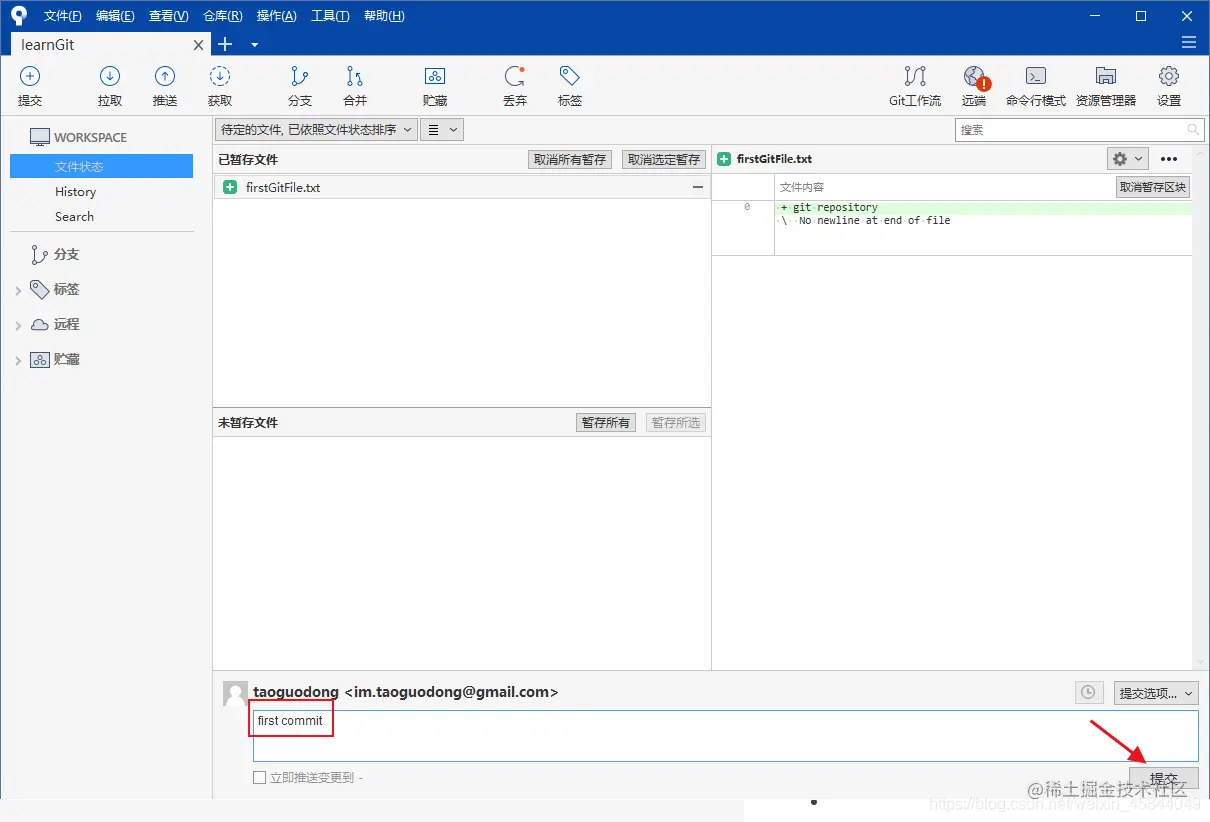The image size is (1210, 822).
Task: Click the hamburger menu icon at the top right
Action: 1189,42
